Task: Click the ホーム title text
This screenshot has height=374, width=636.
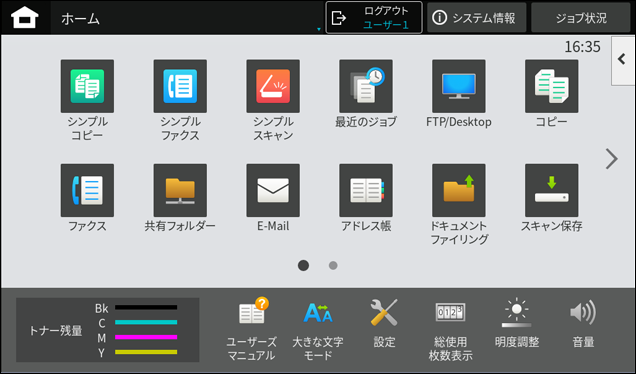Action: pyautogui.click(x=80, y=19)
